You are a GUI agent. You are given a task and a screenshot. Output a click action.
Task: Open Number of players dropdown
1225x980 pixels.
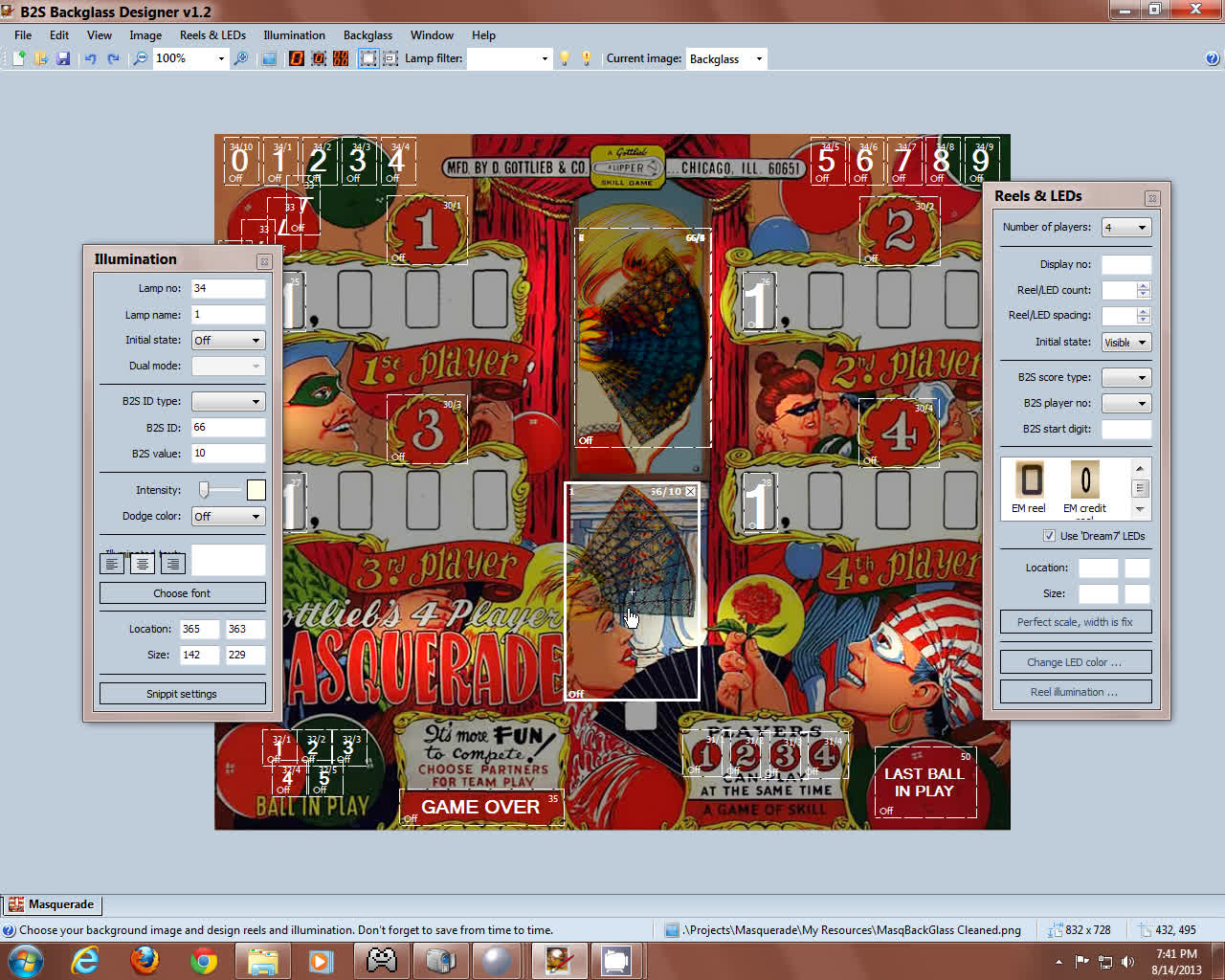(x=1126, y=227)
